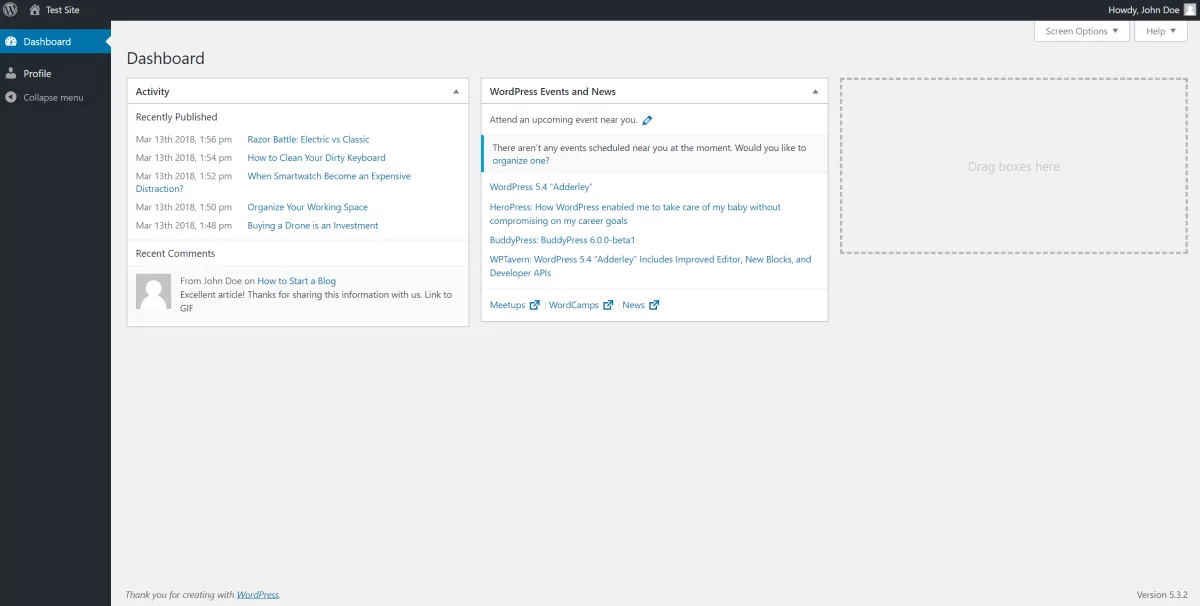Viewport: 1200px width, 606px height.
Task: Click the Recent Comments heading
Action: pos(175,254)
